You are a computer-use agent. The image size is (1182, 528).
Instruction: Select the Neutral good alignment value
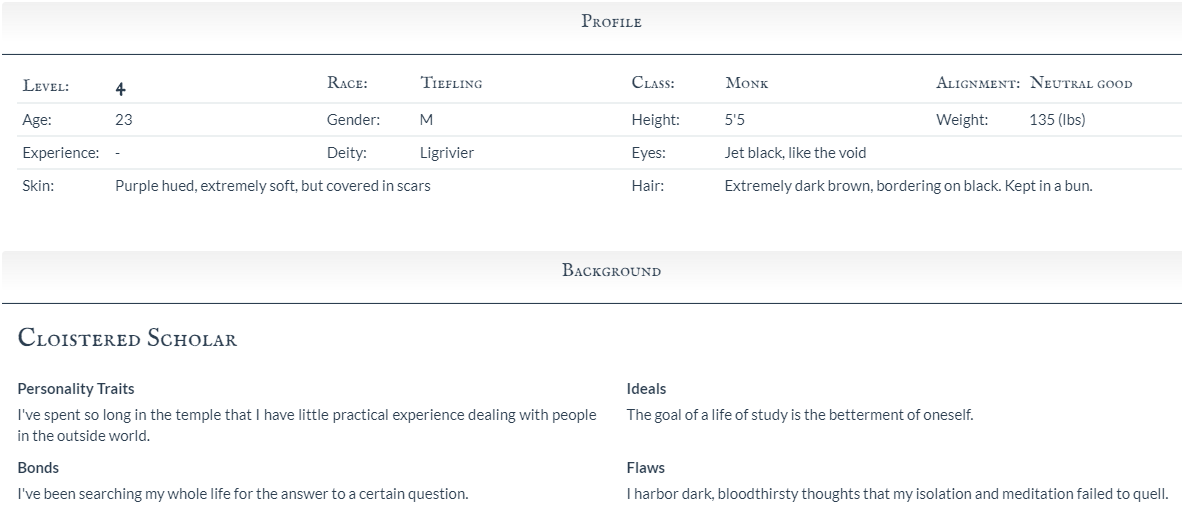click(1081, 83)
